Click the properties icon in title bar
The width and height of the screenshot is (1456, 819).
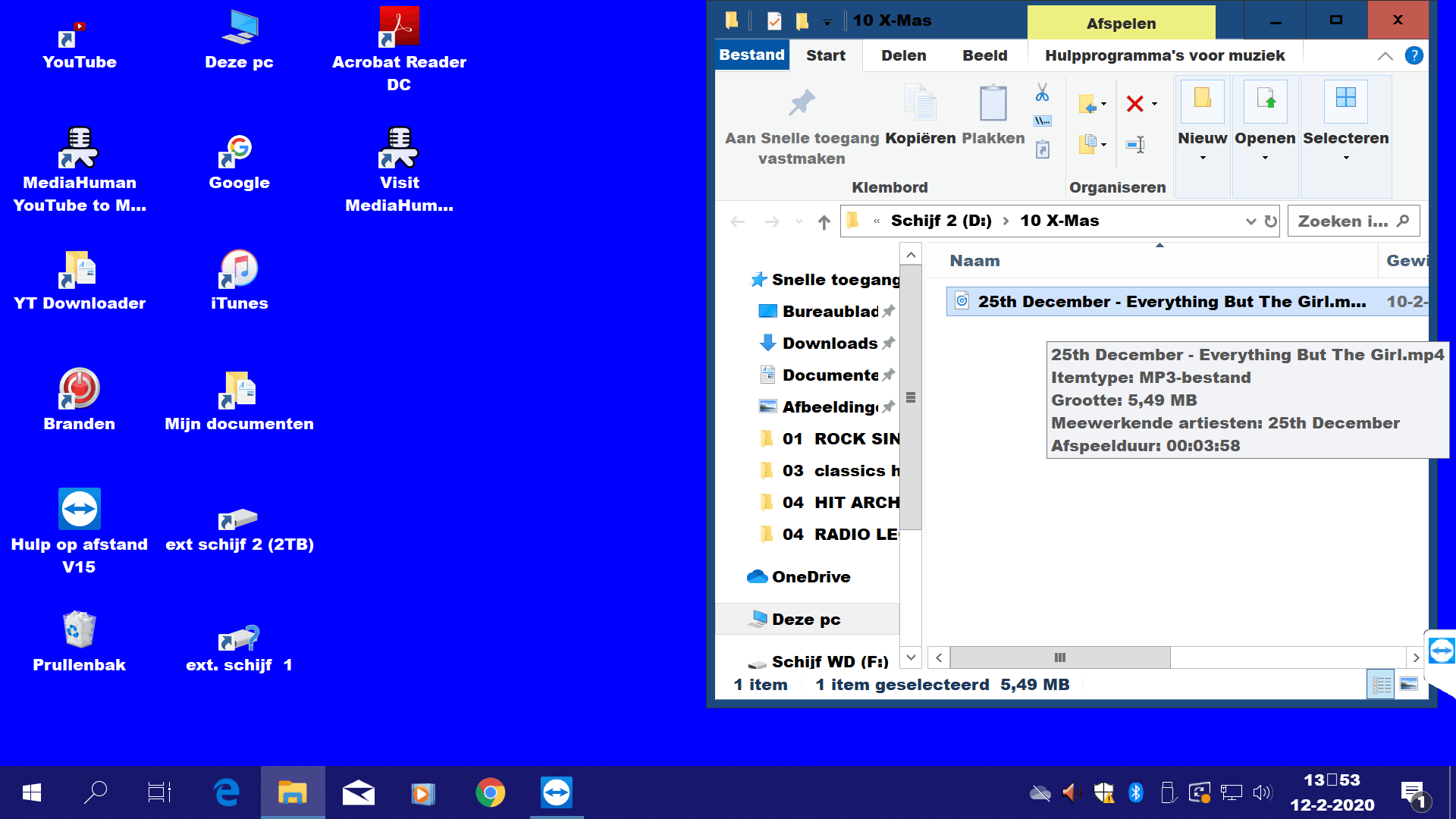coord(773,21)
